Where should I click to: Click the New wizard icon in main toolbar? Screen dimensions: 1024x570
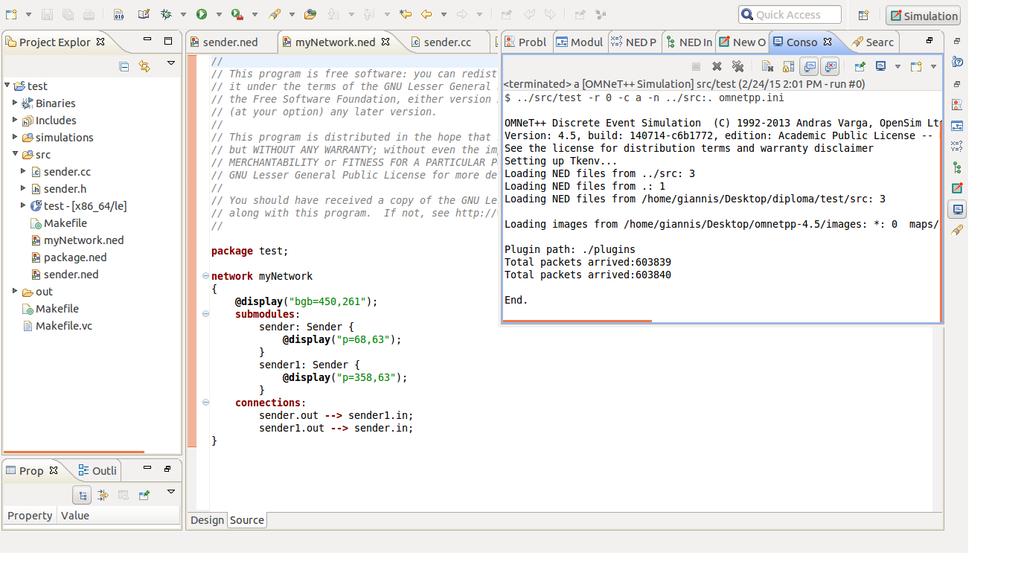click(11, 14)
